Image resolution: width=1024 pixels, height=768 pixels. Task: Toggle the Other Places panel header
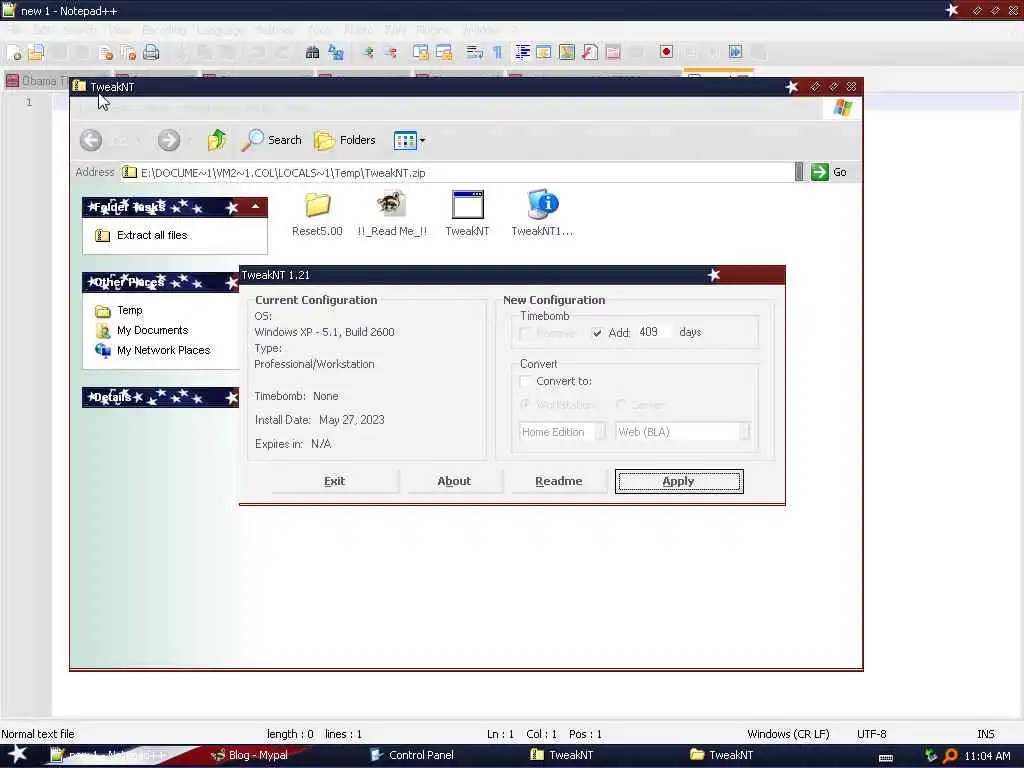click(161, 282)
